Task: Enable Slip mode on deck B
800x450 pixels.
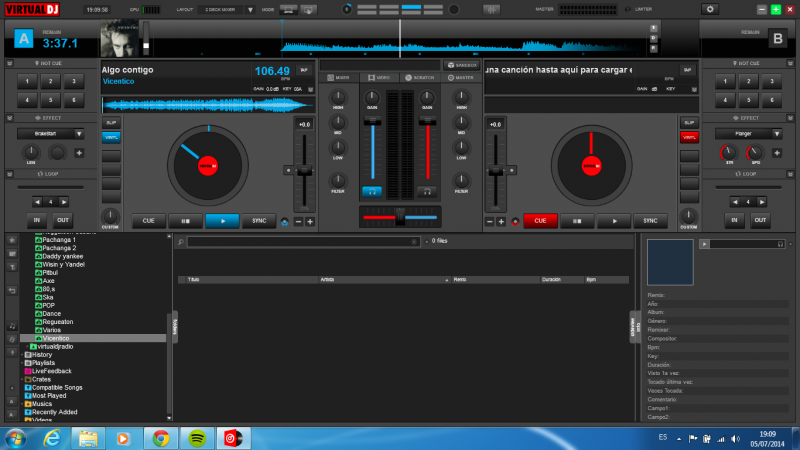Action: [x=689, y=123]
